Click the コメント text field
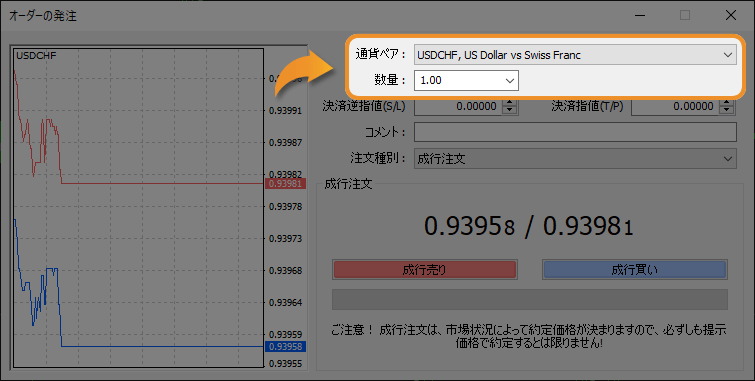The image size is (755, 381). 575,132
